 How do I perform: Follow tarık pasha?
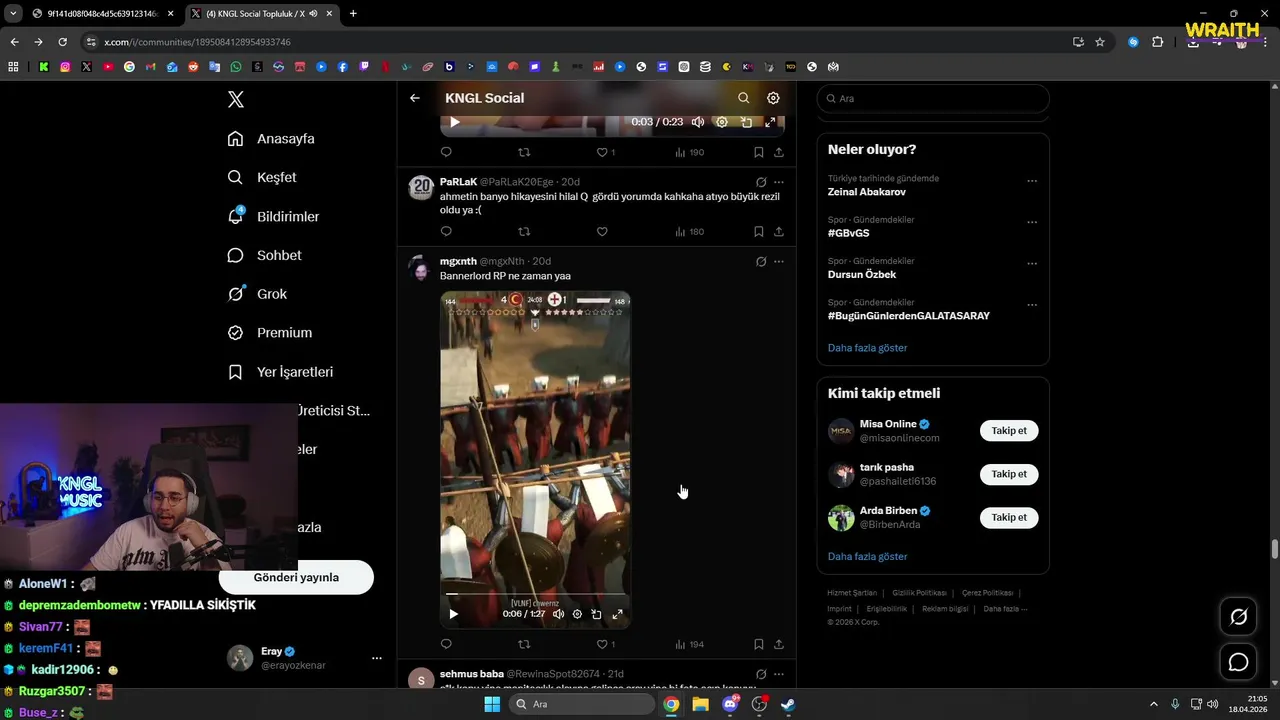1009,474
